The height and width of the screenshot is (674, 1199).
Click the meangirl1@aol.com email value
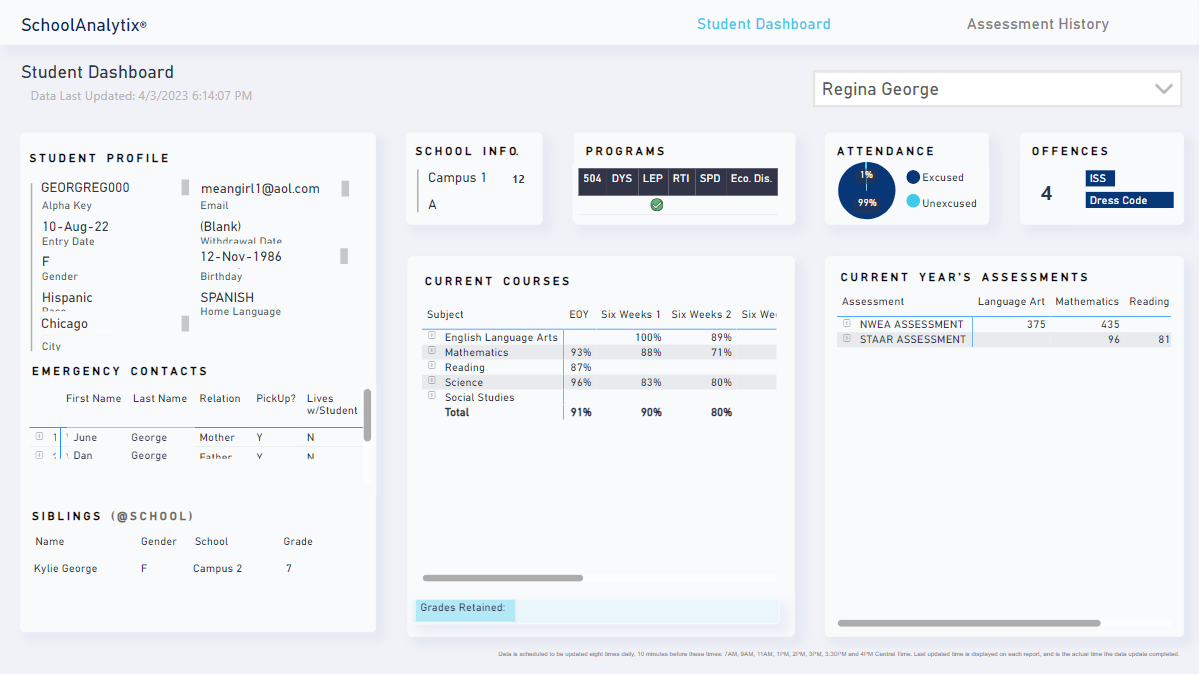pyautogui.click(x=260, y=188)
